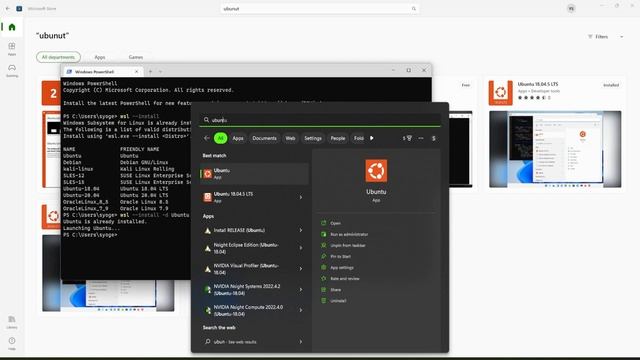Open Apps section in Store sidebar
640x360 pixels.
pos(12,49)
